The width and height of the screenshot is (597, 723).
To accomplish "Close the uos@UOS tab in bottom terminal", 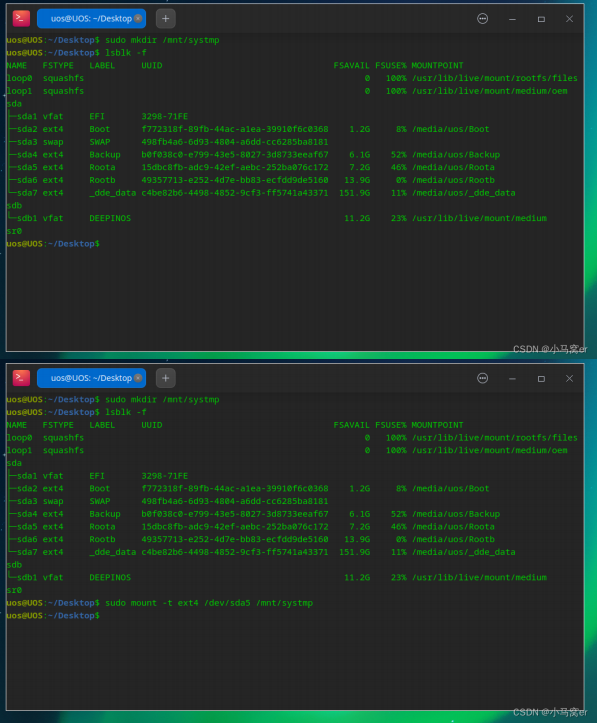I will [x=138, y=378].
